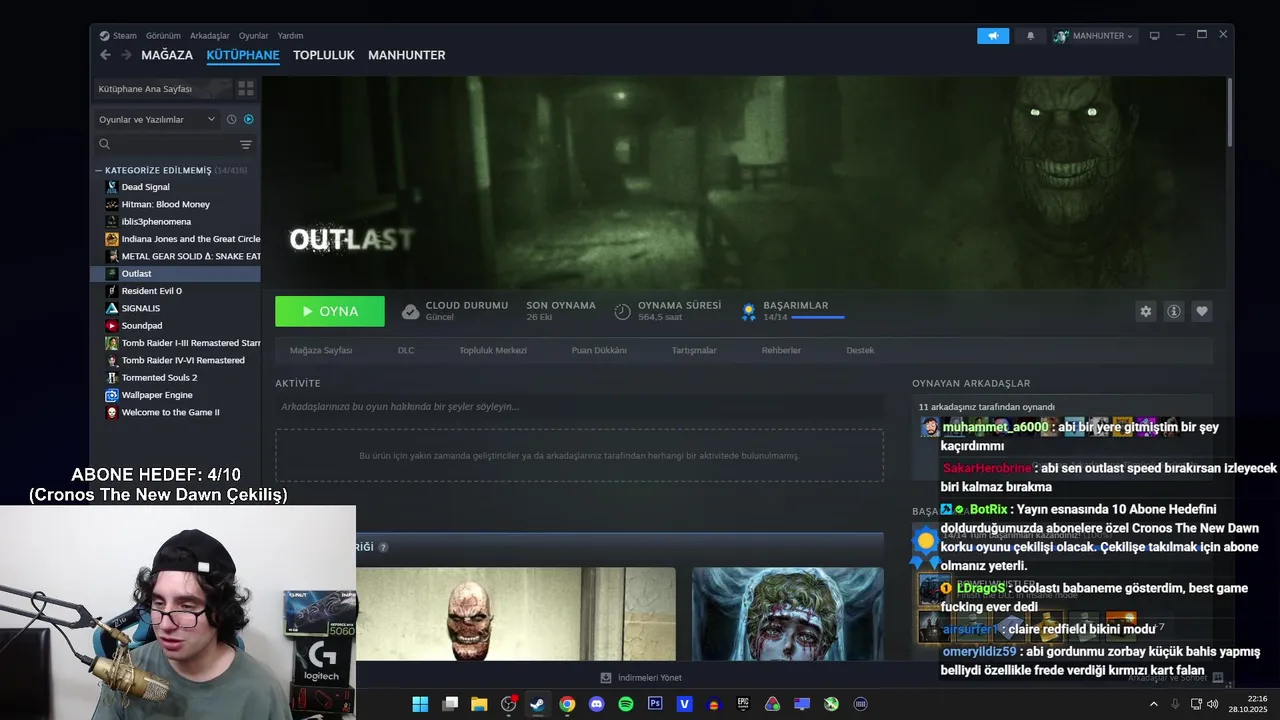The height and width of the screenshot is (720, 1280).
Task: Open Rehberler link
Action: [781, 351]
